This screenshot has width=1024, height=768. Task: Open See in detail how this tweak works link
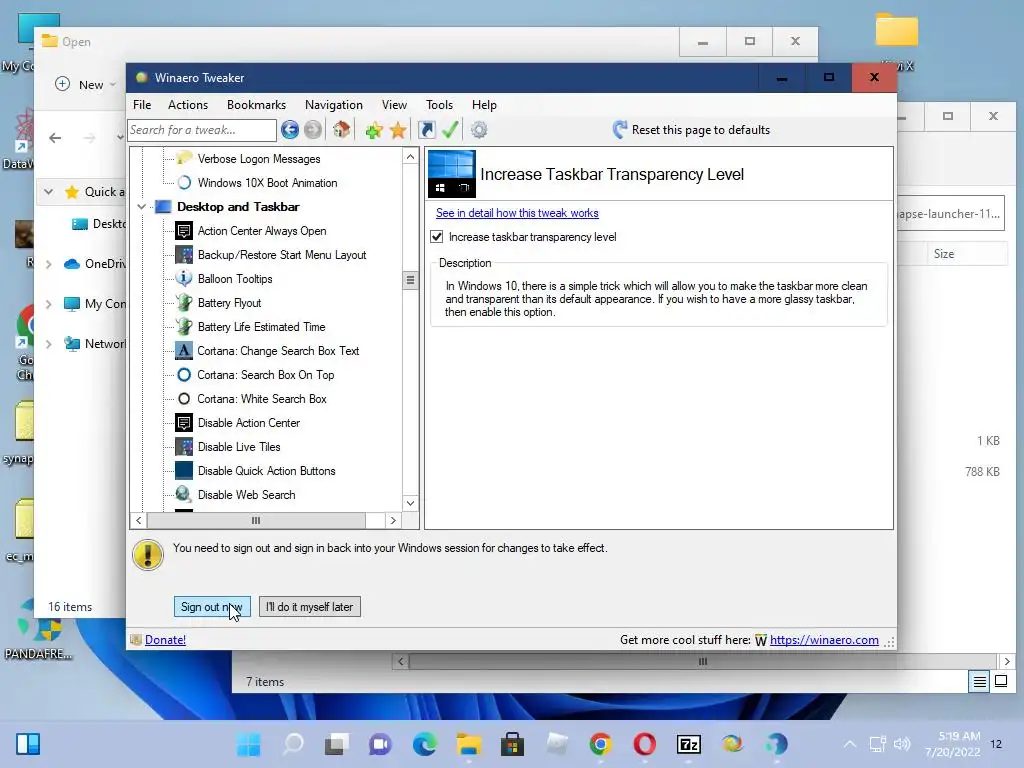tap(517, 213)
